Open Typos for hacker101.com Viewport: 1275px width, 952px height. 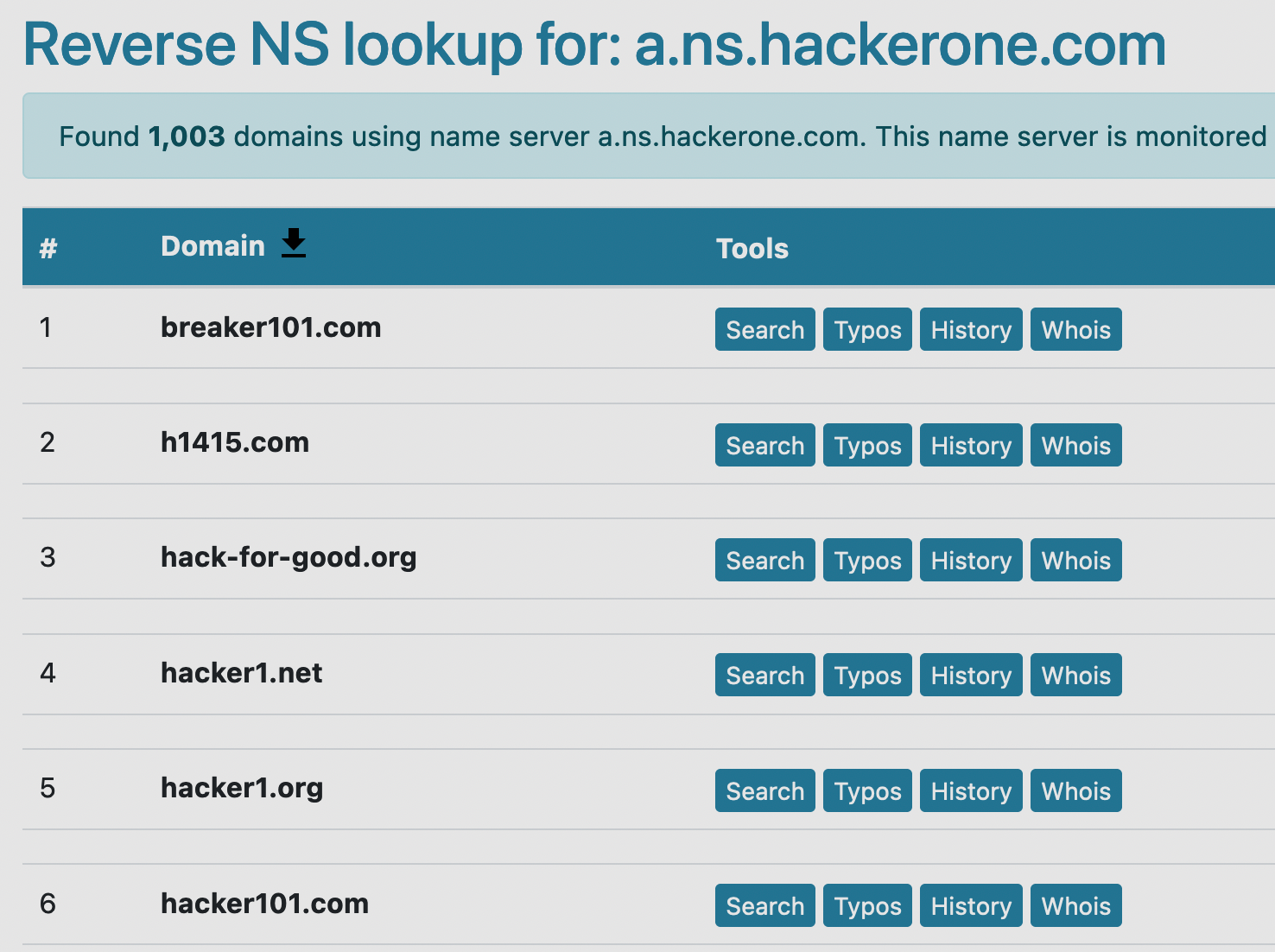tap(867, 905)
